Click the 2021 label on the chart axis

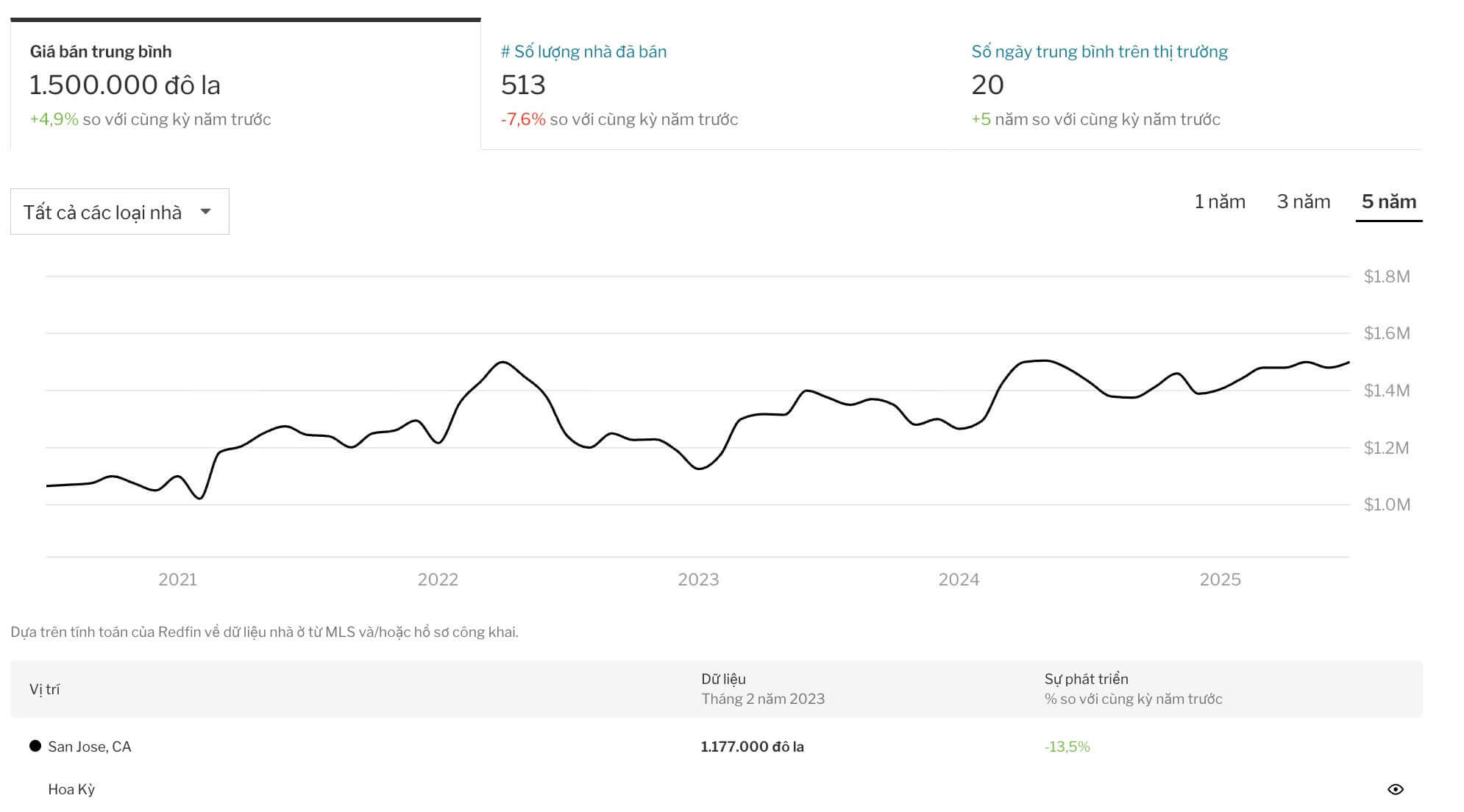click(x=177, y=580)
